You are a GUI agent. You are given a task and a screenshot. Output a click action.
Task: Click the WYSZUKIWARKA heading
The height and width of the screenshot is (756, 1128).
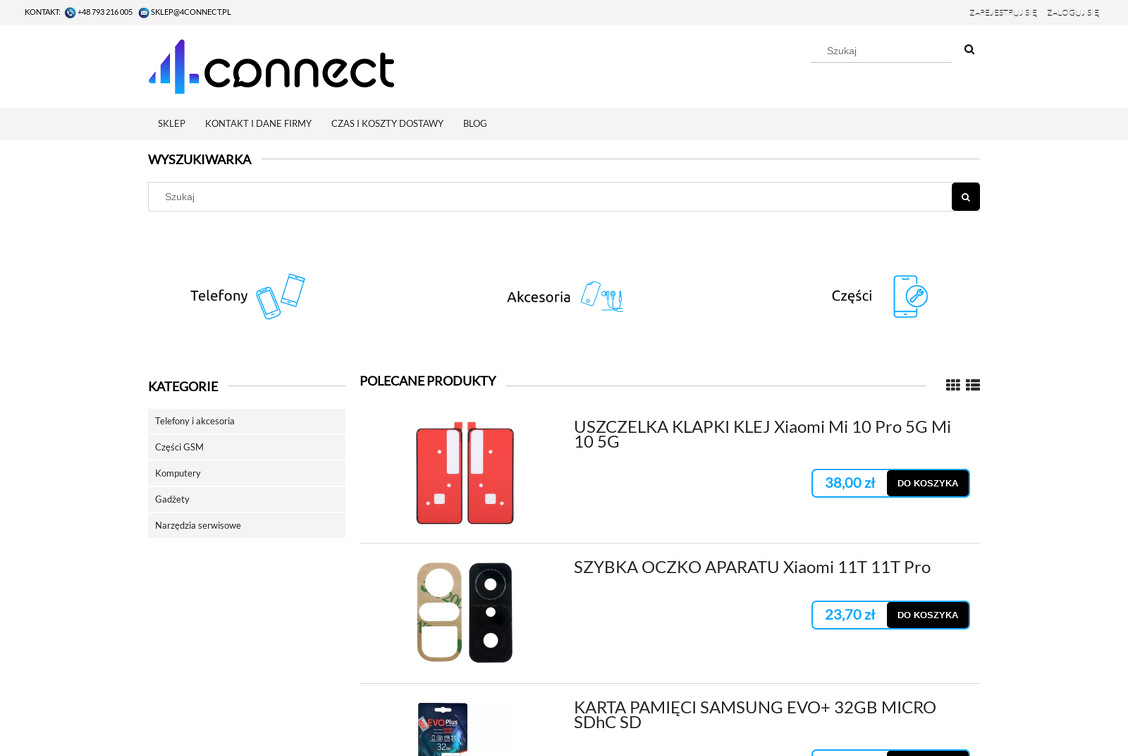[x=200, y=160]
